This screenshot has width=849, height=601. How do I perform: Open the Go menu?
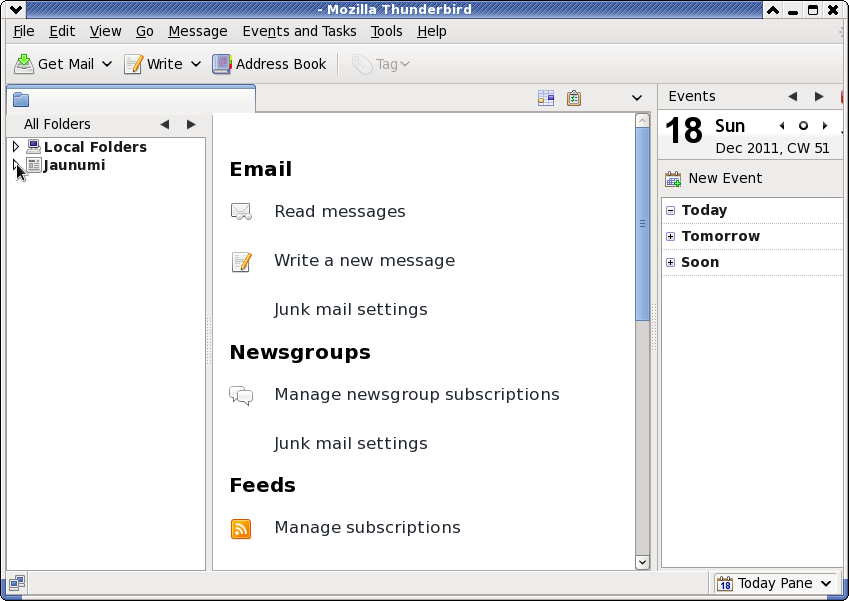tap(145, 31)
